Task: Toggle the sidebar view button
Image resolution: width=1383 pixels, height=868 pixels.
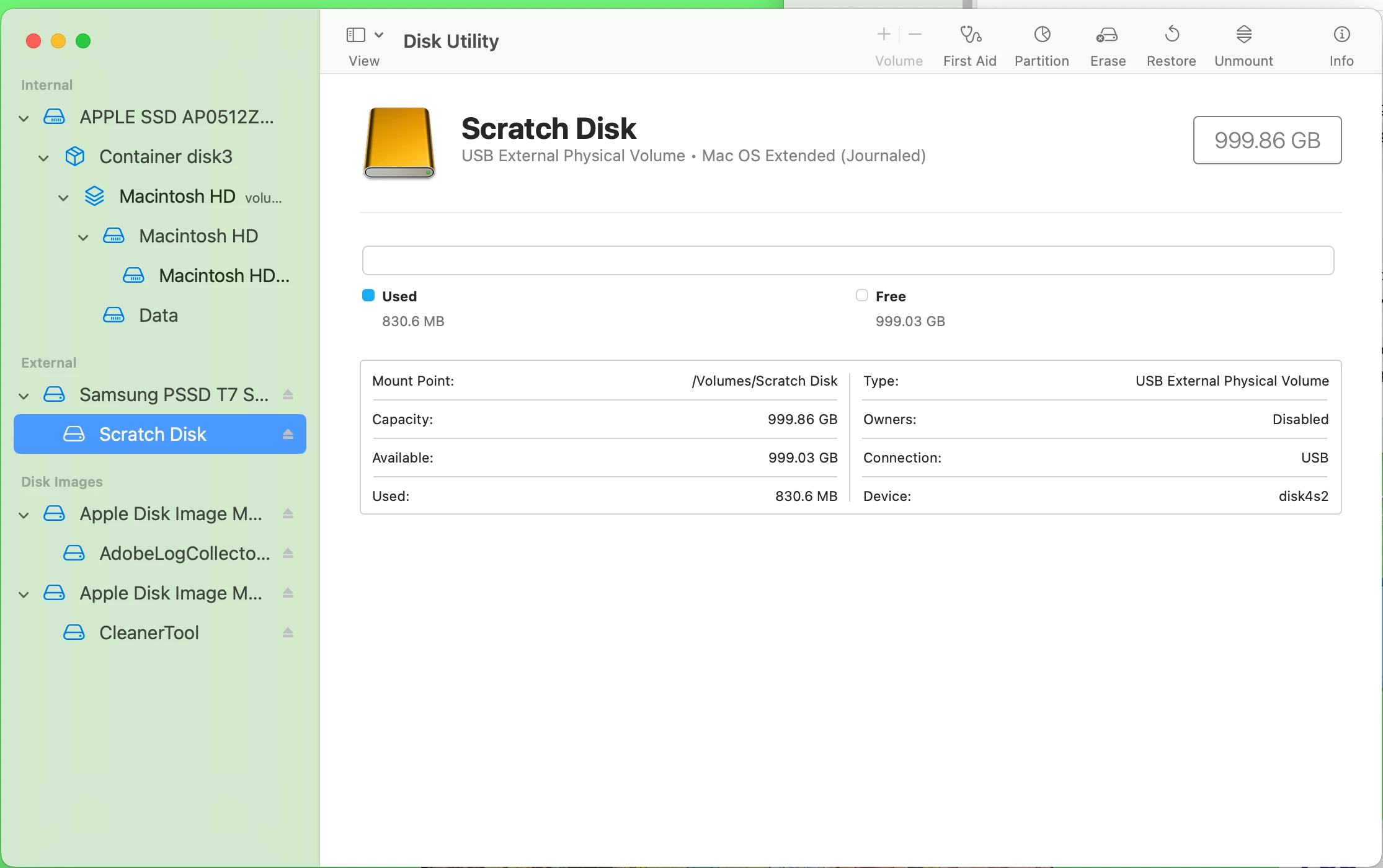Action: pyautogui.click(x=356, y=35)
